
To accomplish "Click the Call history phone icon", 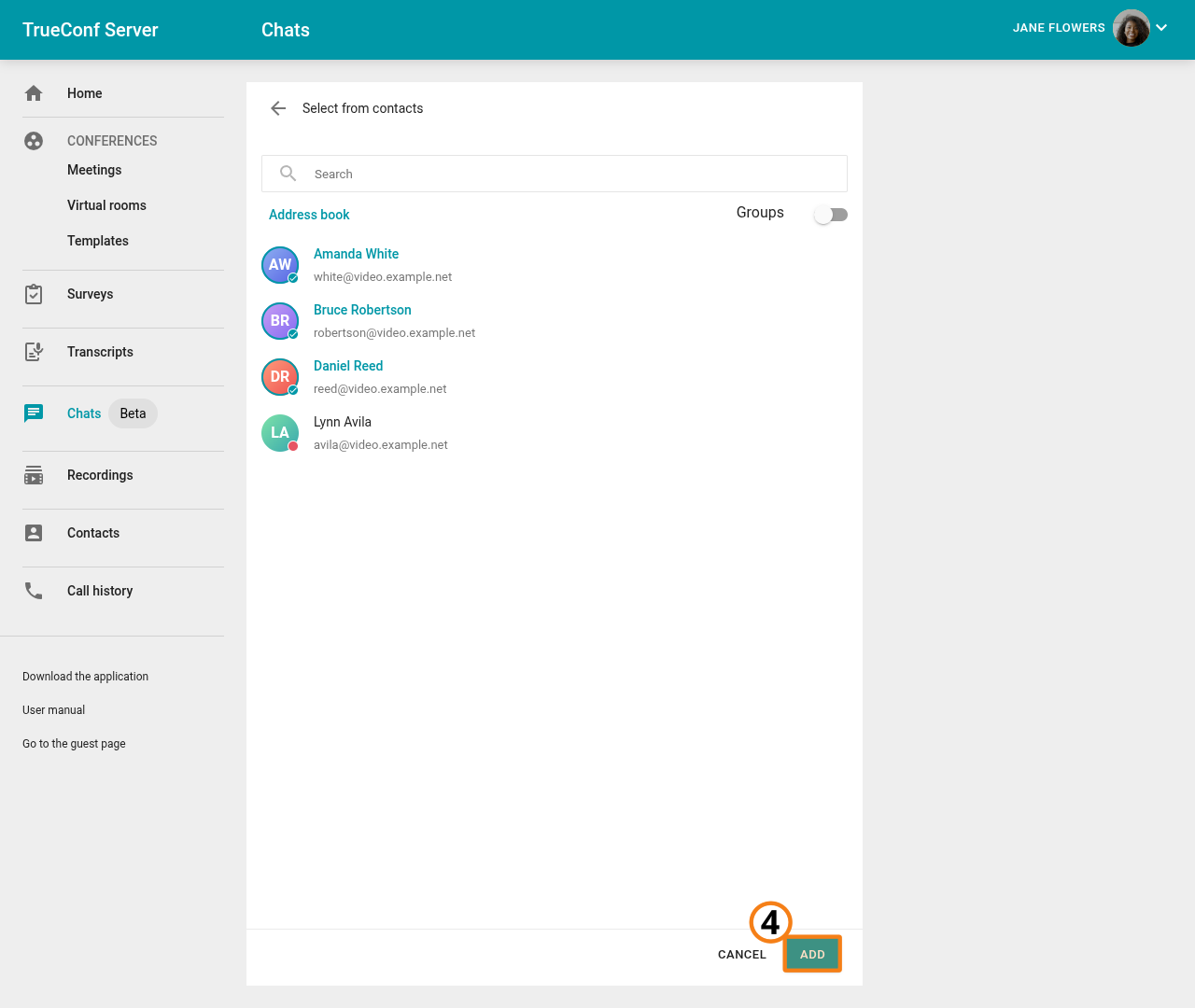I will coord(34,591).
